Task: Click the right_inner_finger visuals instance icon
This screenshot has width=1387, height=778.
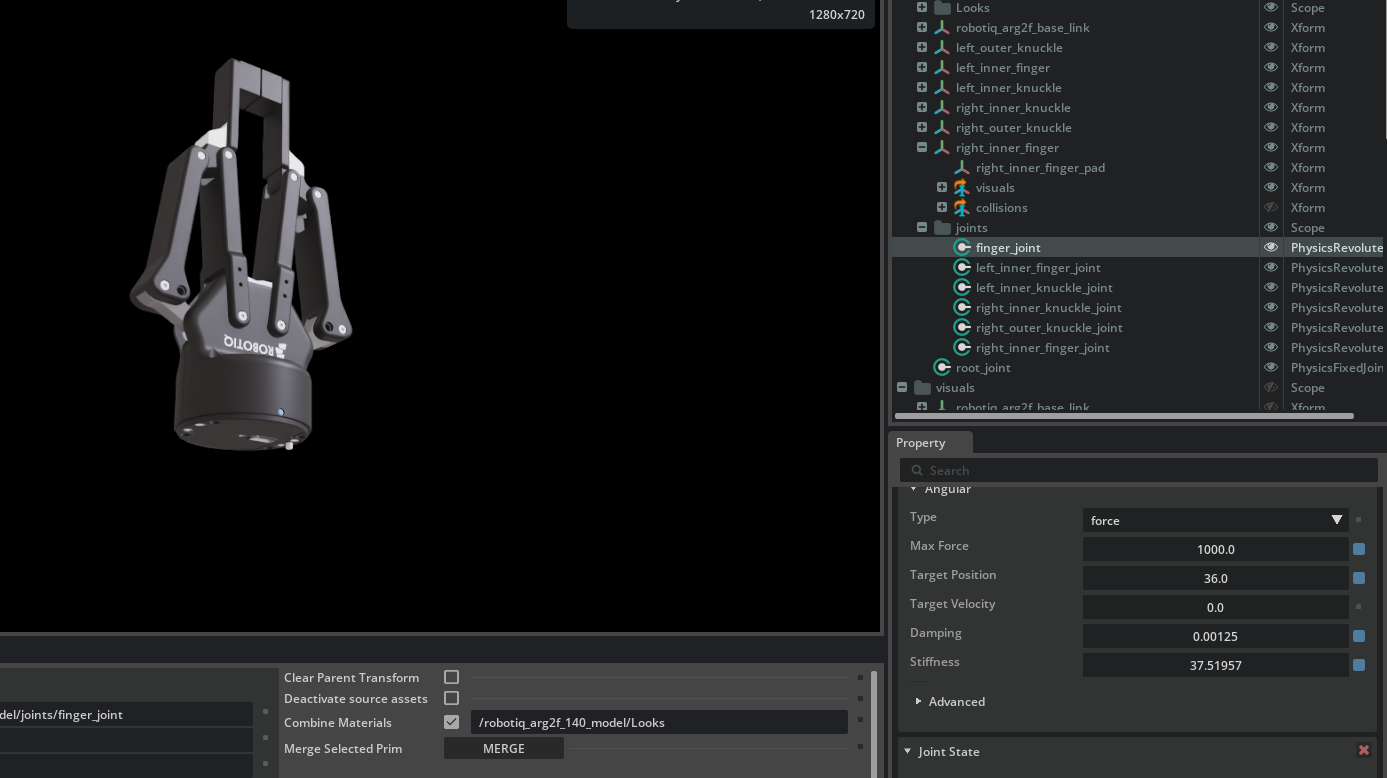Action: (962, 187)
